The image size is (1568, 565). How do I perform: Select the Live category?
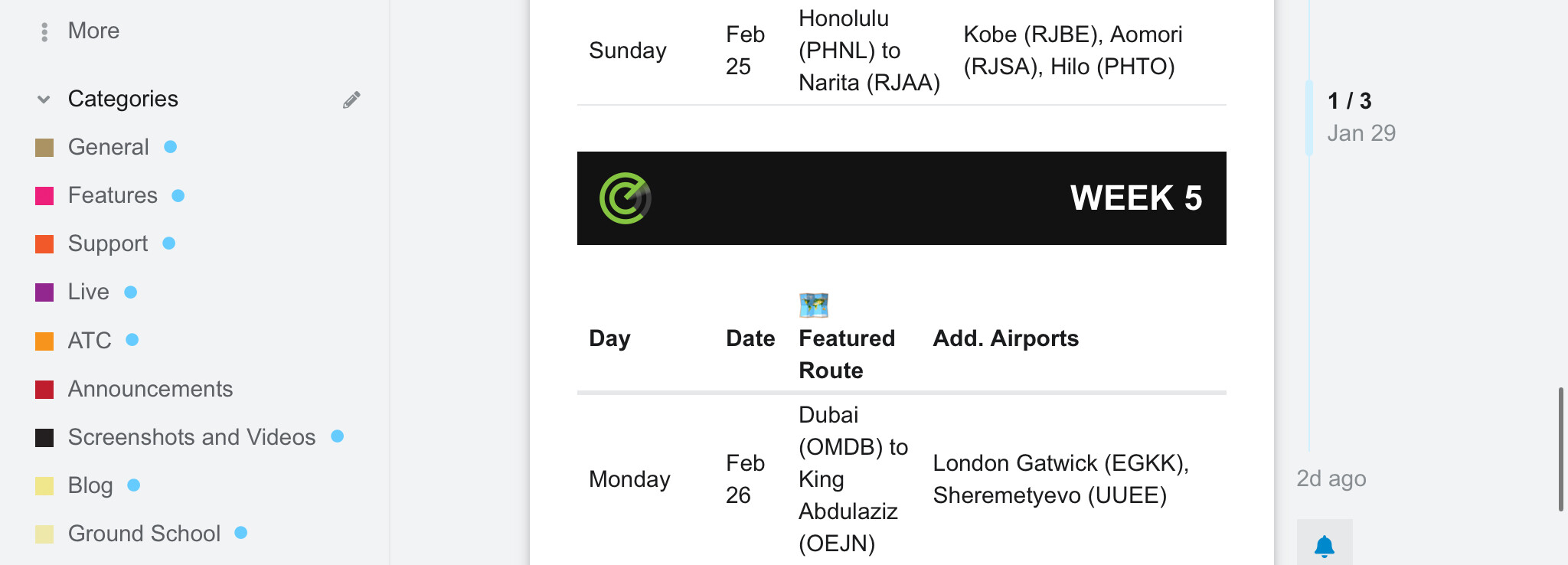89,292
